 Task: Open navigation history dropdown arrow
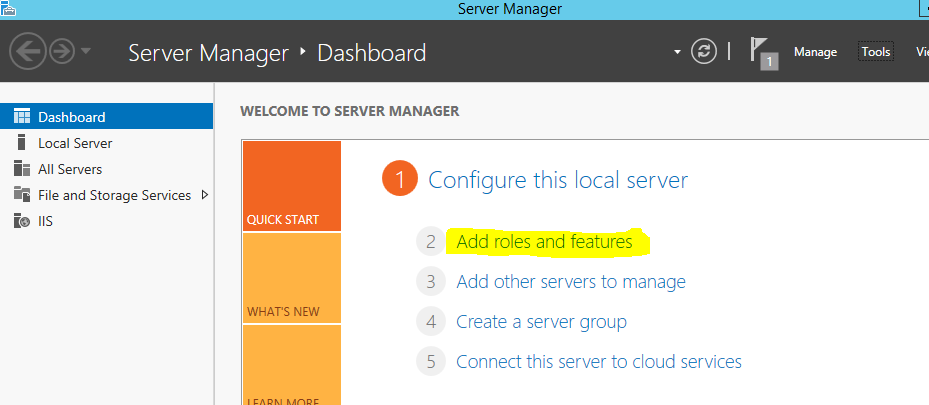86,52
